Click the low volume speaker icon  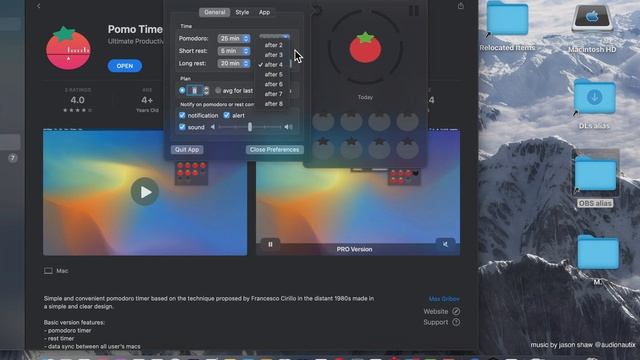click(x=213, y=127)
